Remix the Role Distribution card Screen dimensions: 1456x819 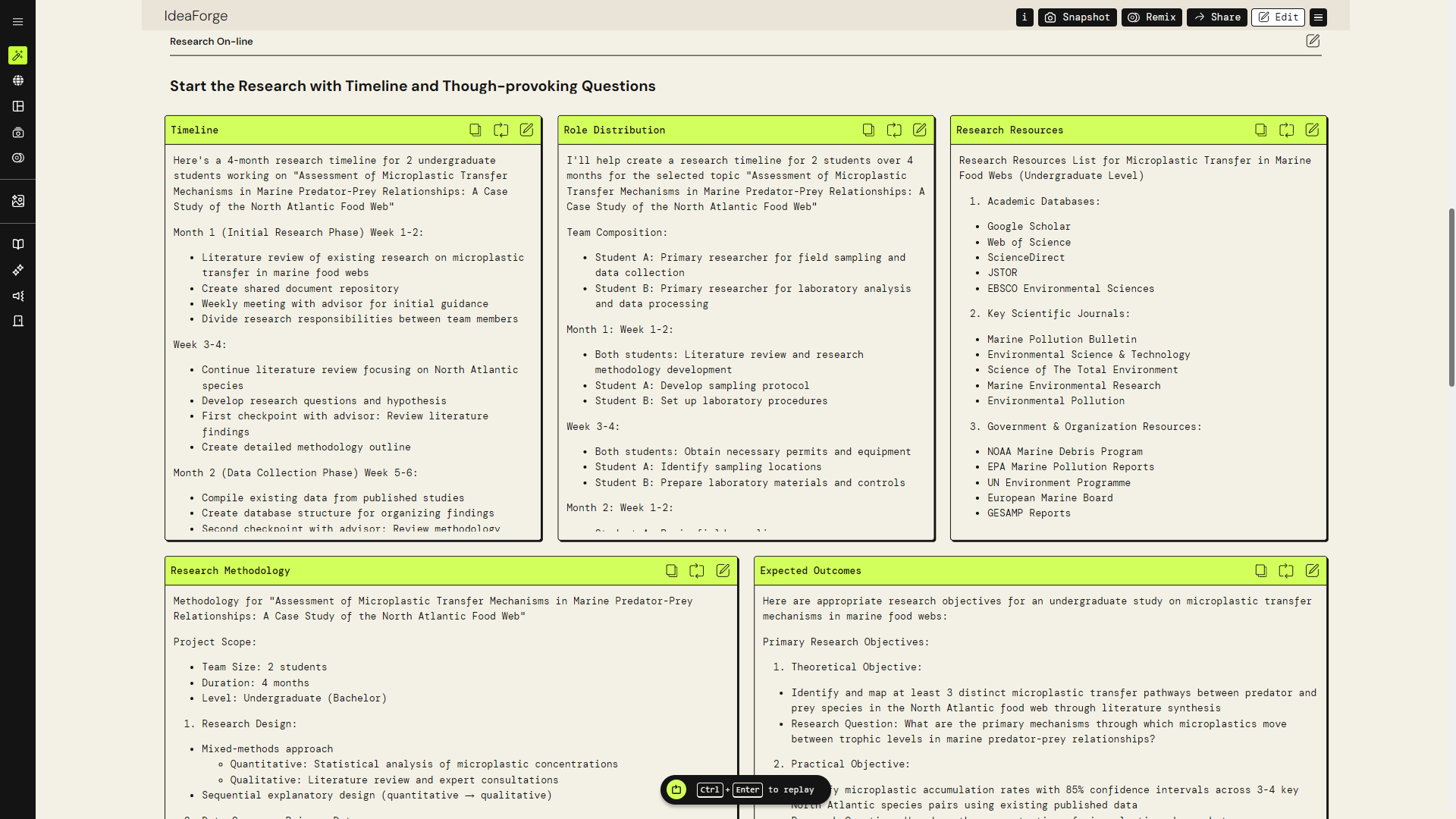tap(894, 130)
